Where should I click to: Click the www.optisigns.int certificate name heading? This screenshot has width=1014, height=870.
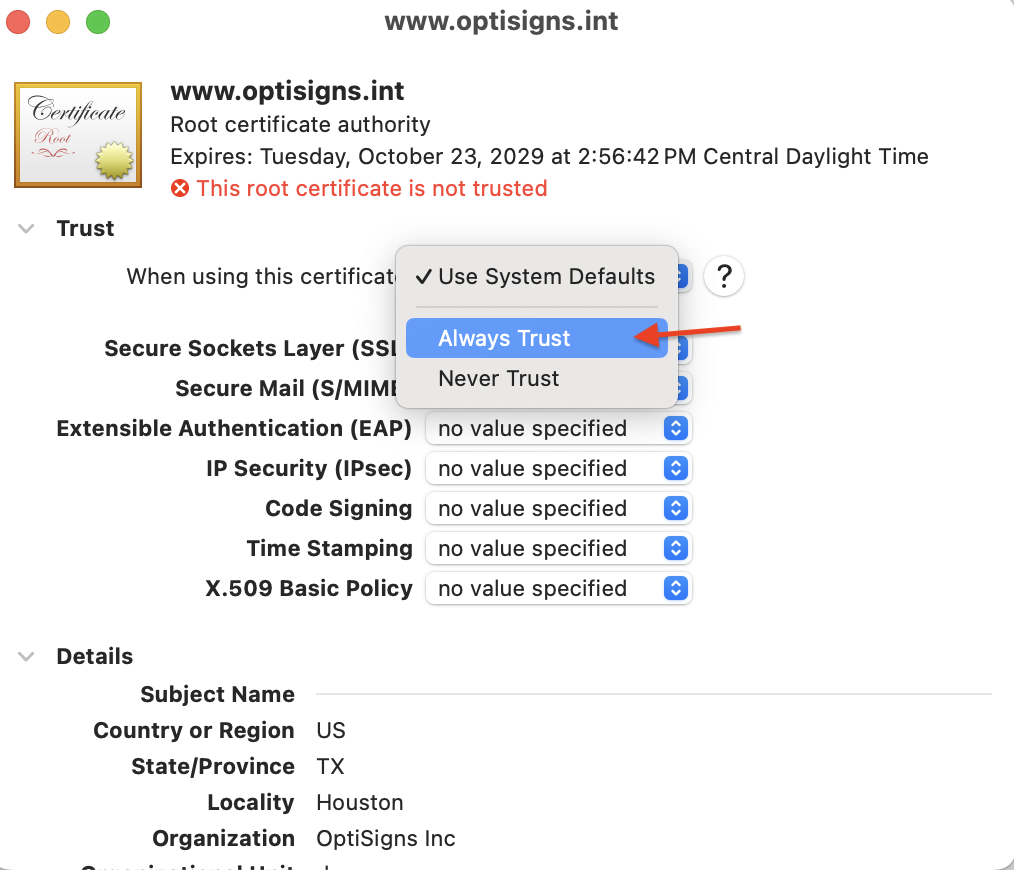[287, 91]
